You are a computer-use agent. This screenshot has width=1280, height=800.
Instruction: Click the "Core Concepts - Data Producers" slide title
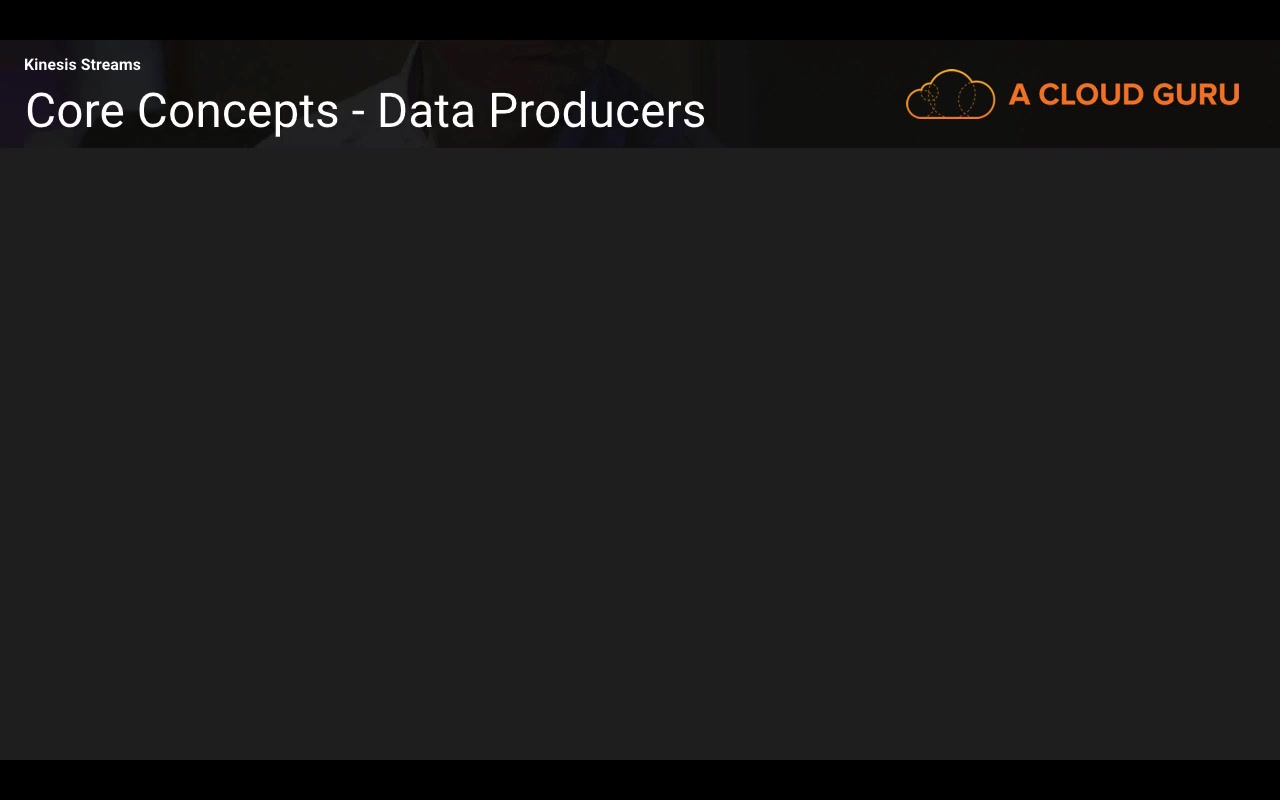[x=365, y=111]
